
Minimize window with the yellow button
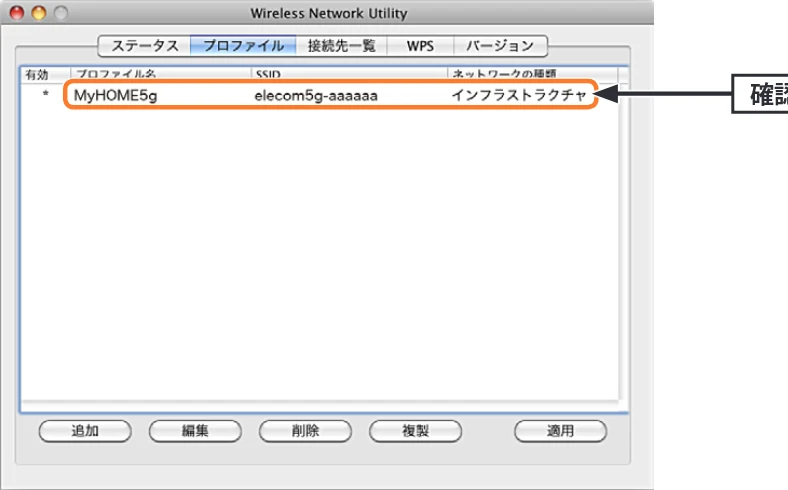point(39,13)
